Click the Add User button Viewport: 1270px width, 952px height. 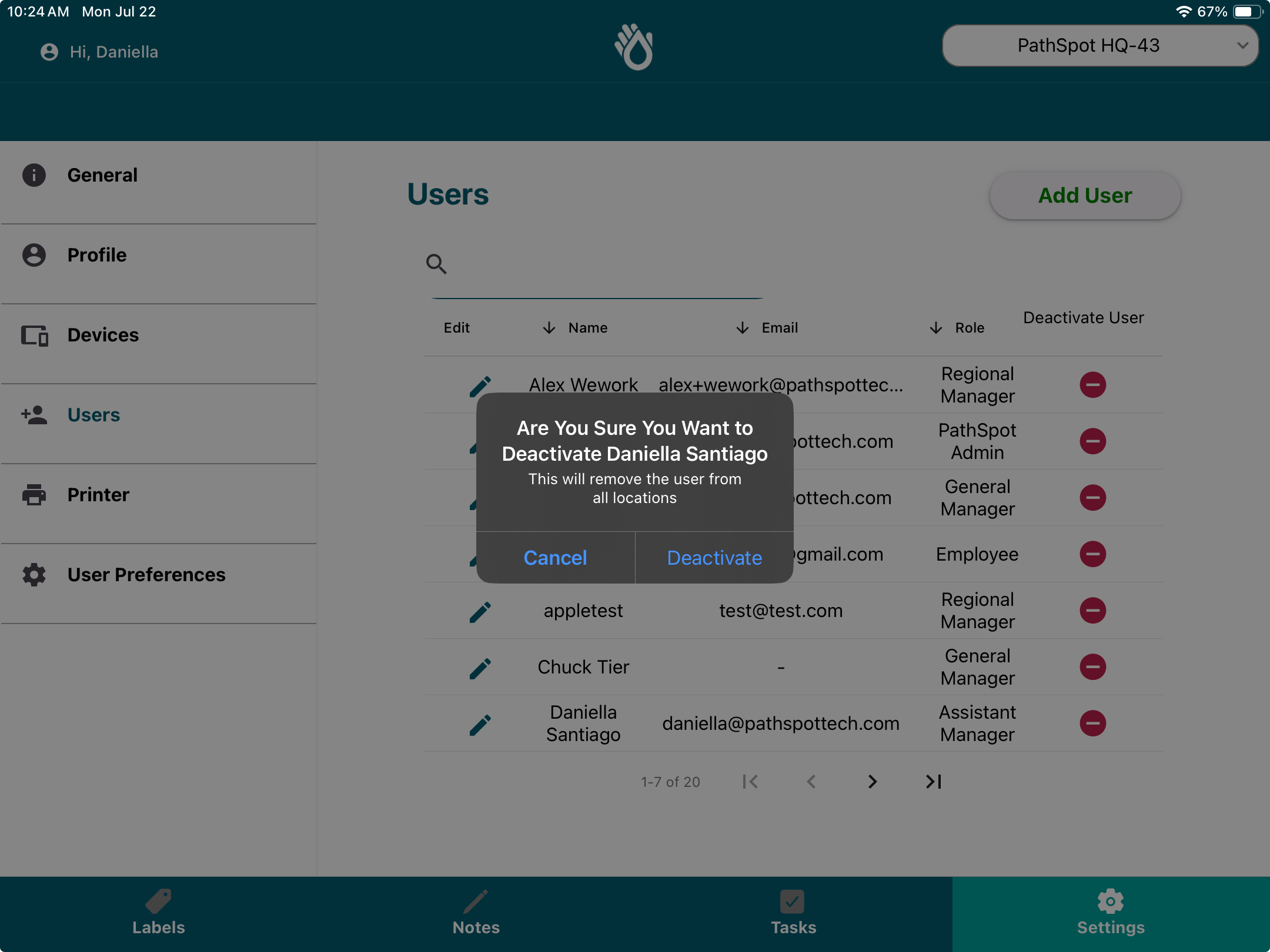tap(1085, 196)
